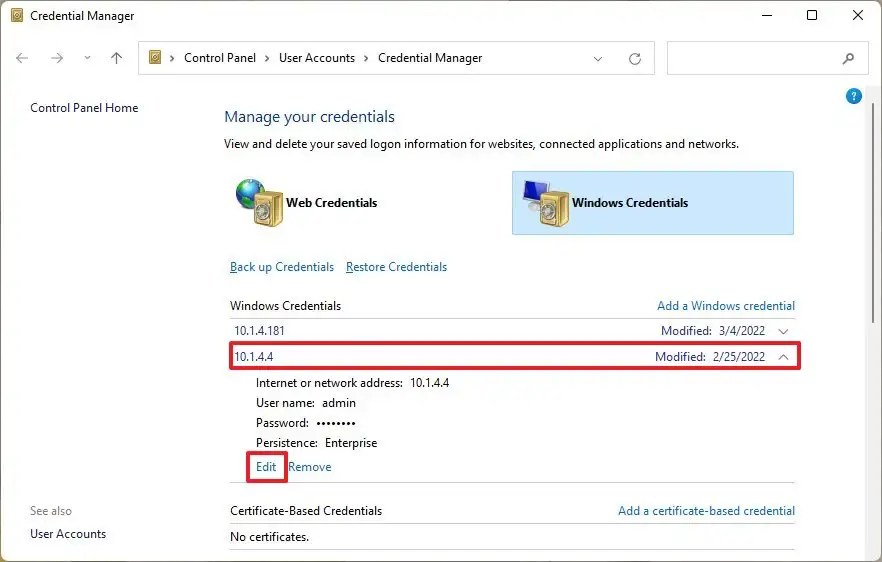Screen dimensions: 882x562
Task: Click the address bar Credential Manager icon
Action: [155, 57]
